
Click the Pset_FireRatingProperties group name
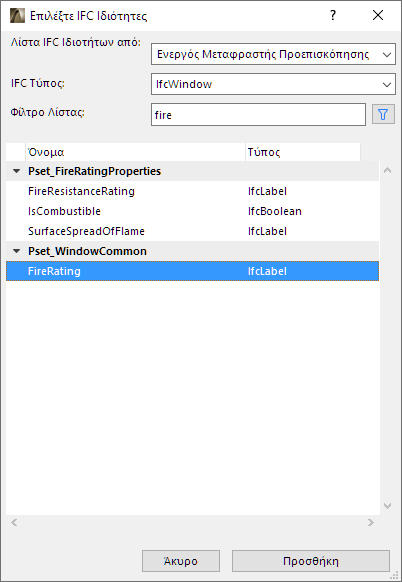[x=95, y=171]
